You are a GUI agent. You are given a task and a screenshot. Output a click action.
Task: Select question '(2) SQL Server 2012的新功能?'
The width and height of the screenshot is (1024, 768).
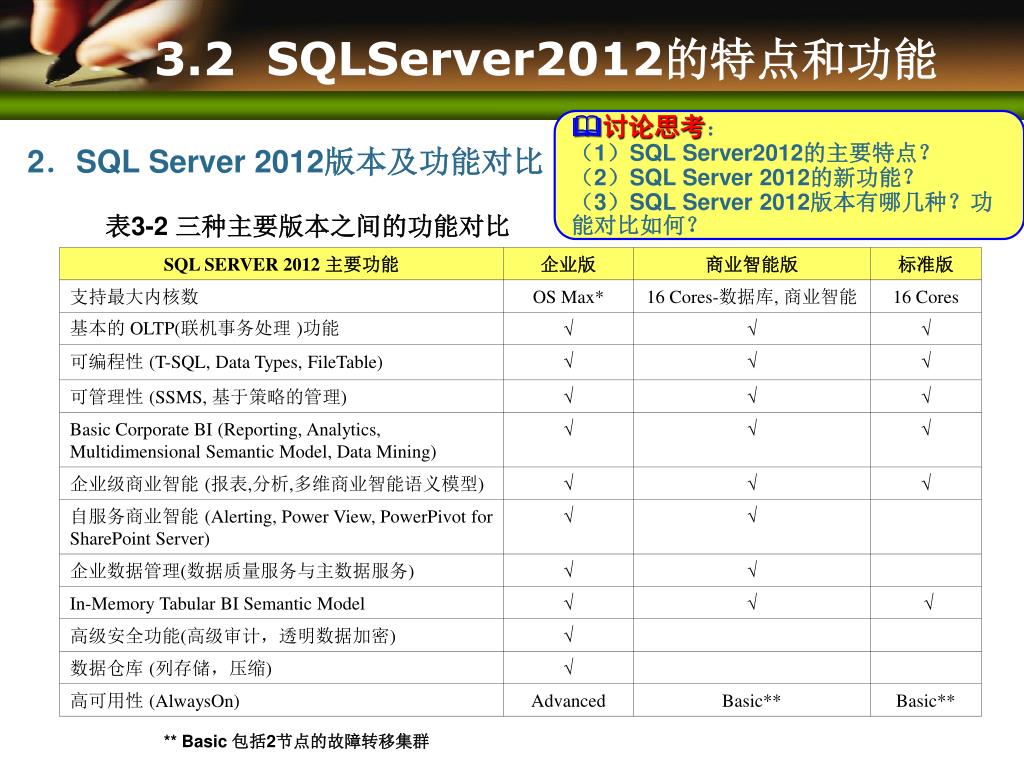pos(746,177)
